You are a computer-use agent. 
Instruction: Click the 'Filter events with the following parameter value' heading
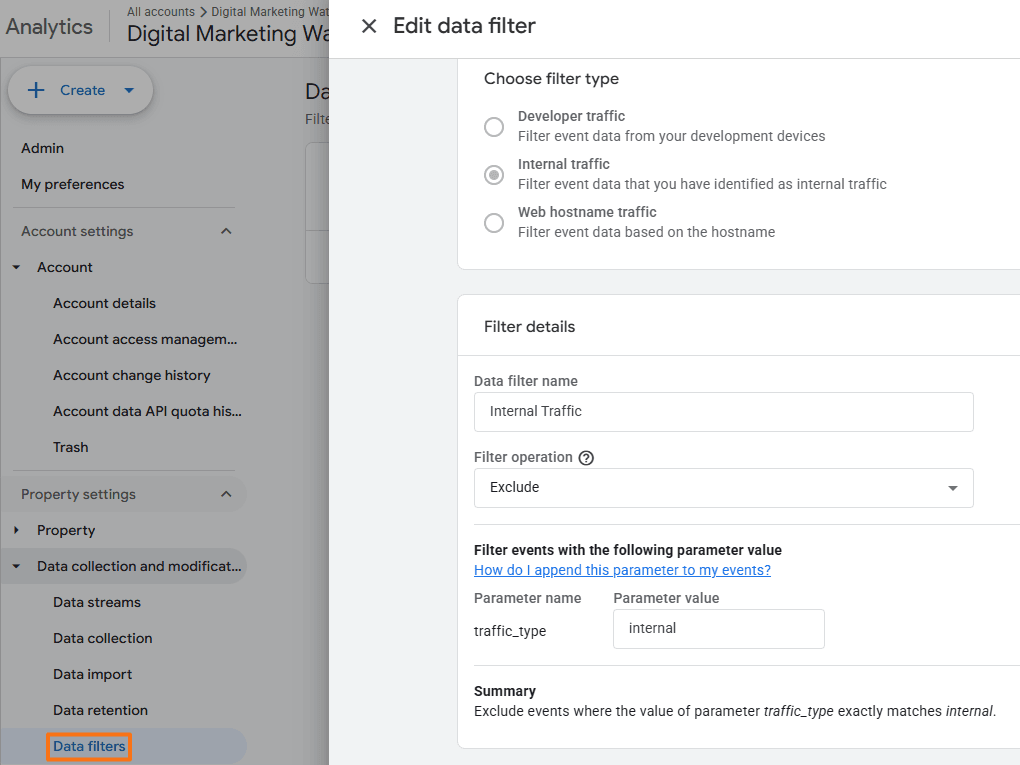click(628, 550)
